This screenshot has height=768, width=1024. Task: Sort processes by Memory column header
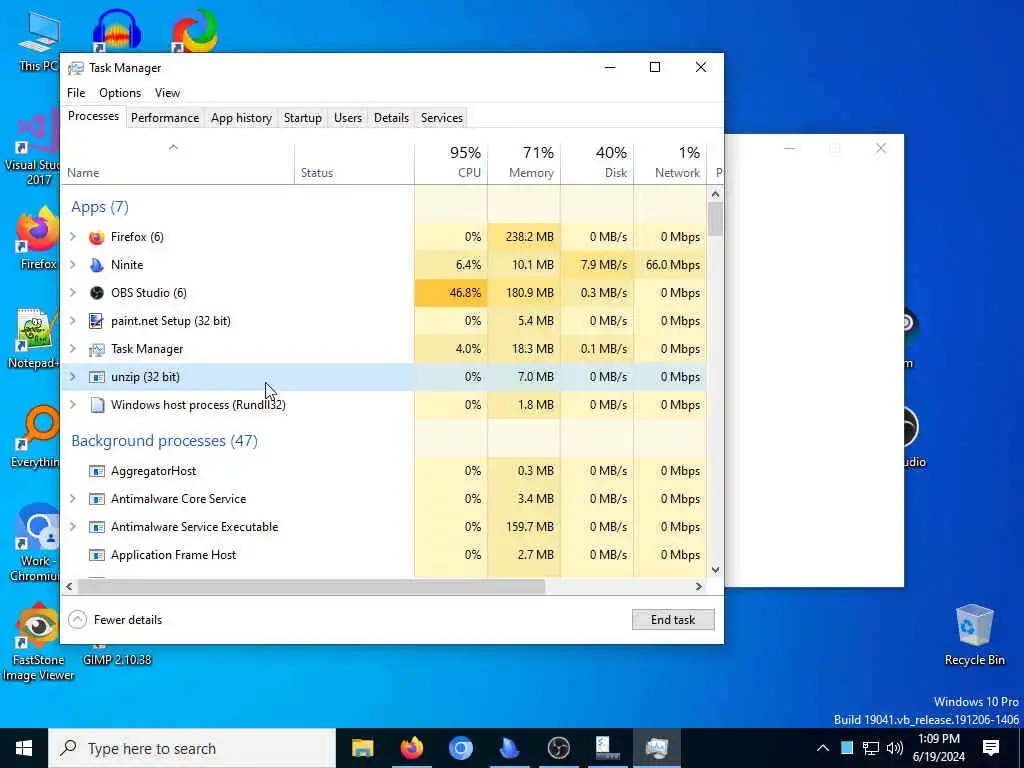coord(524,163)
